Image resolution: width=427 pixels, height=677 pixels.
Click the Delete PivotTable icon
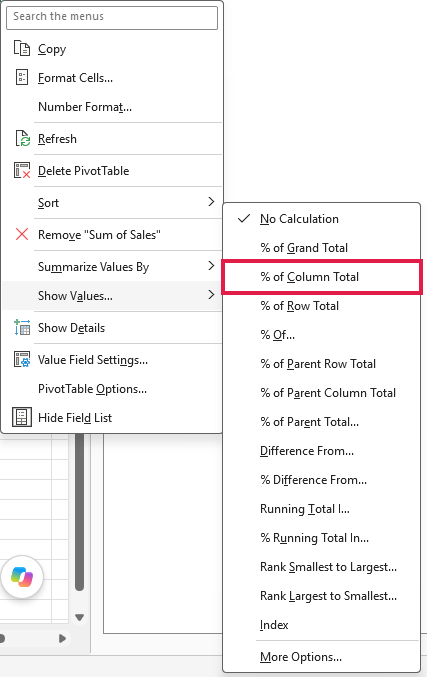[x=22, y=171]
